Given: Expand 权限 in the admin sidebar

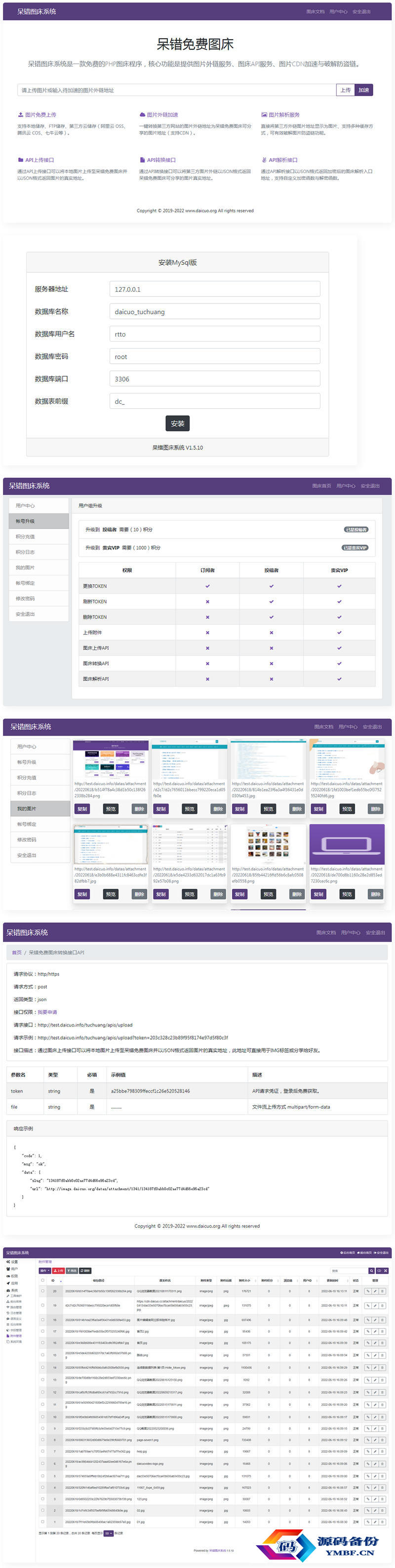Looking at the screenshot, I should (x=11, y=1276).
